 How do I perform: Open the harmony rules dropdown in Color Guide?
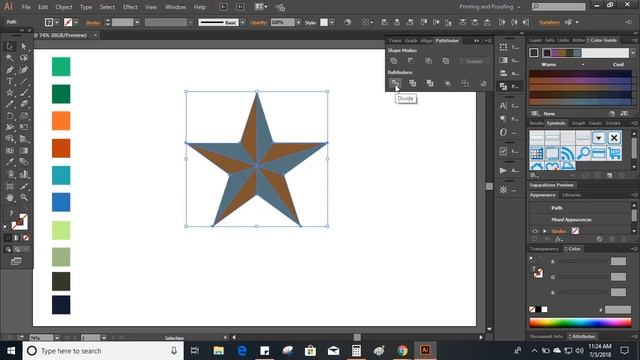pos(633,53)
